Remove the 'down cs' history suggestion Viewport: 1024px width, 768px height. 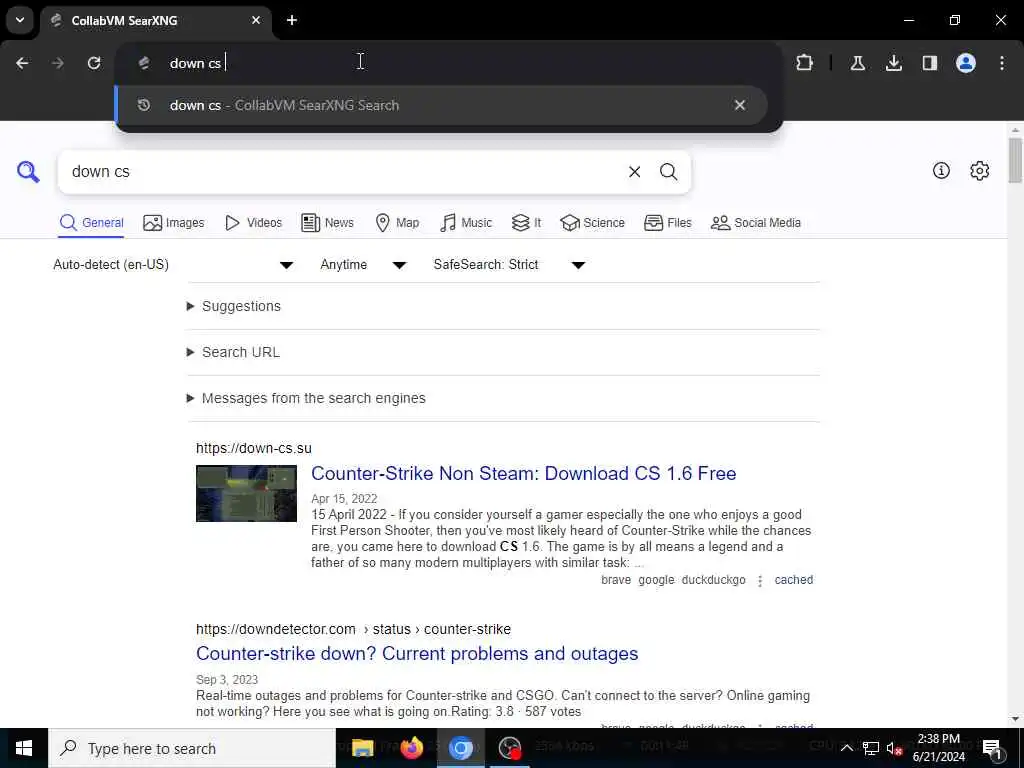click(x=739, y=105)
